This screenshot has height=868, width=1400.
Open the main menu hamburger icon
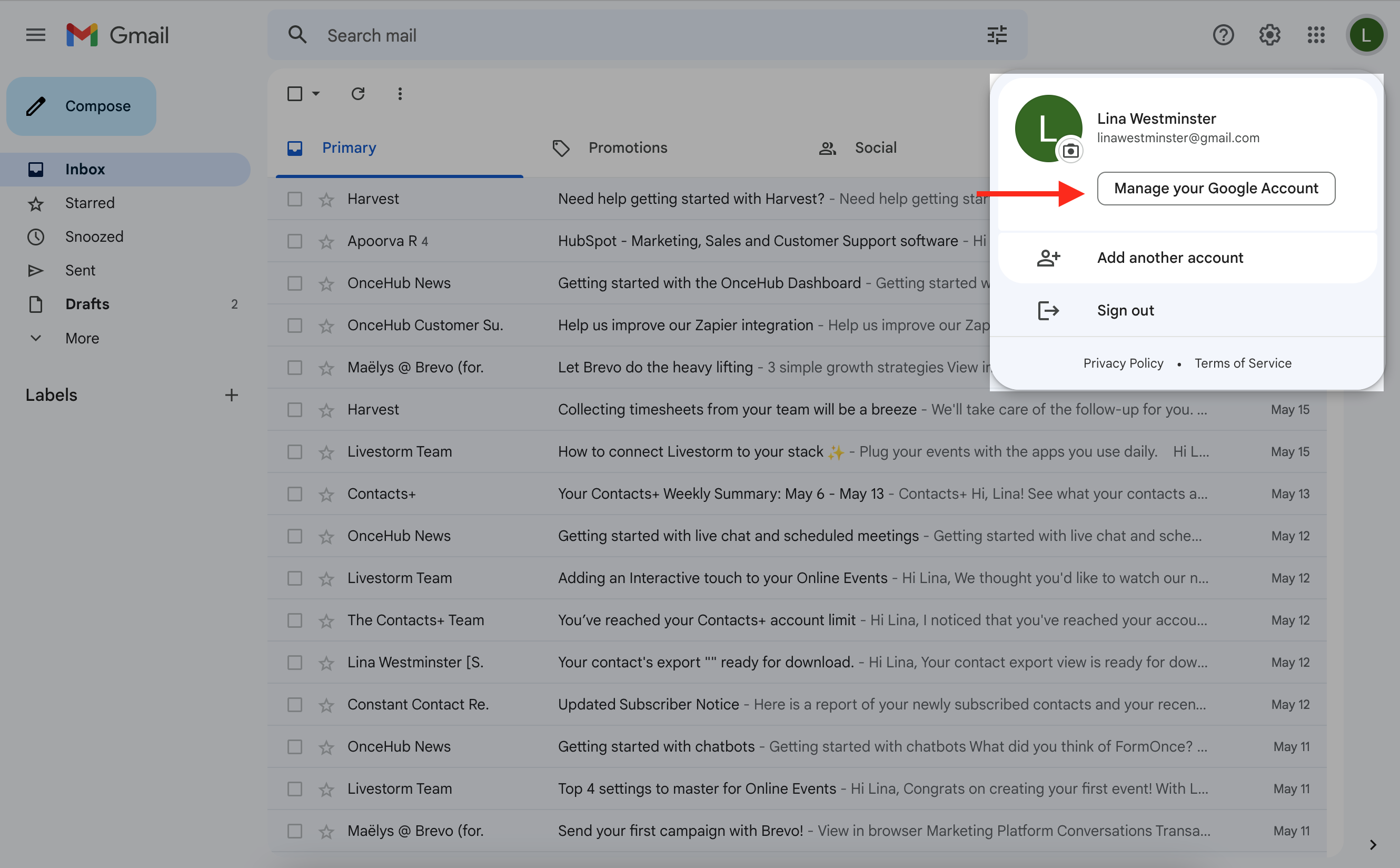(x=36, y=35)
